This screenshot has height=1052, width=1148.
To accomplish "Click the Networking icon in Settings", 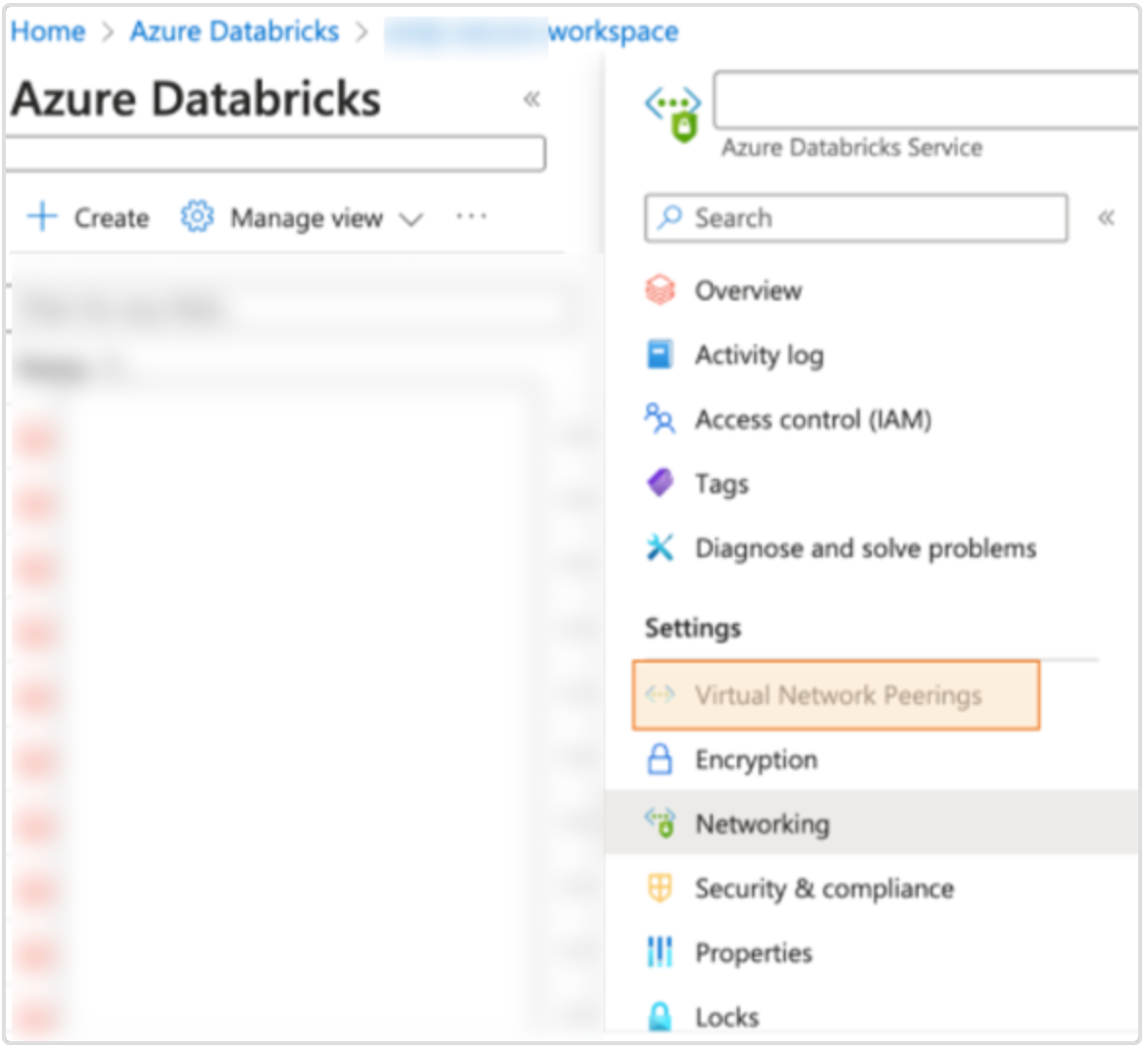I will pos(660,824).
